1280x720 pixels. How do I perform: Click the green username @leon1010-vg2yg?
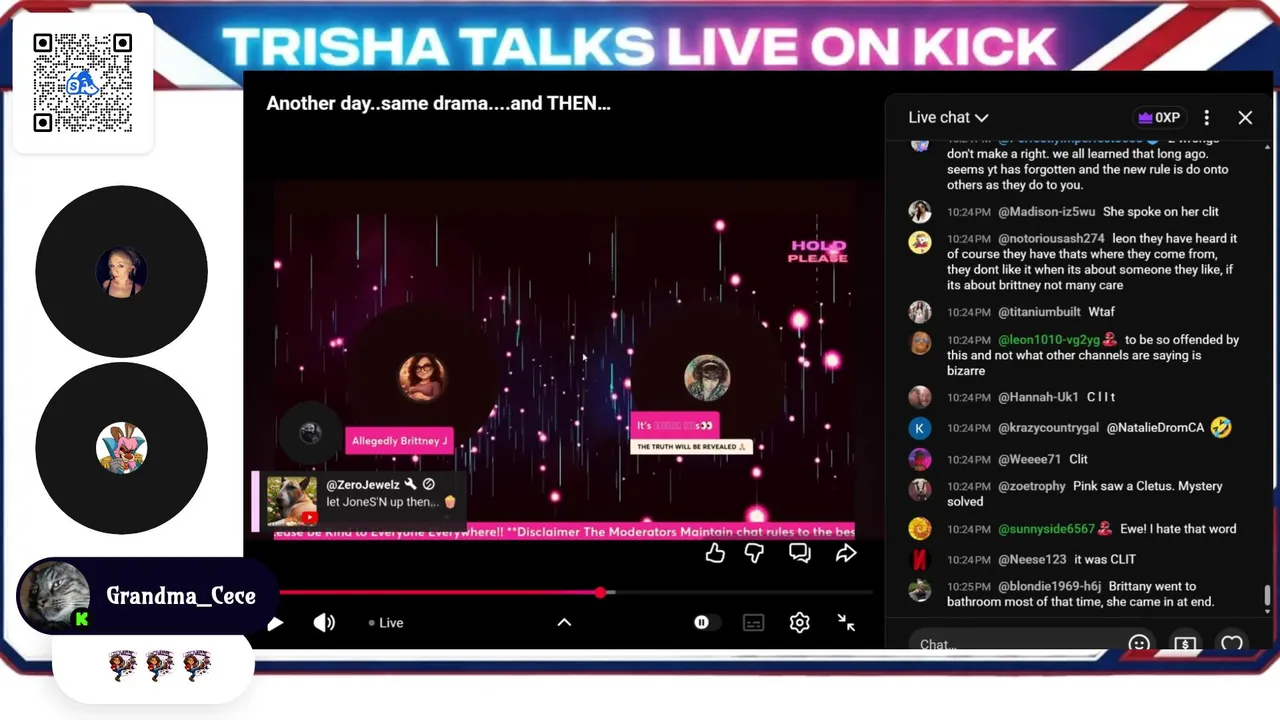pos(1049,340)
